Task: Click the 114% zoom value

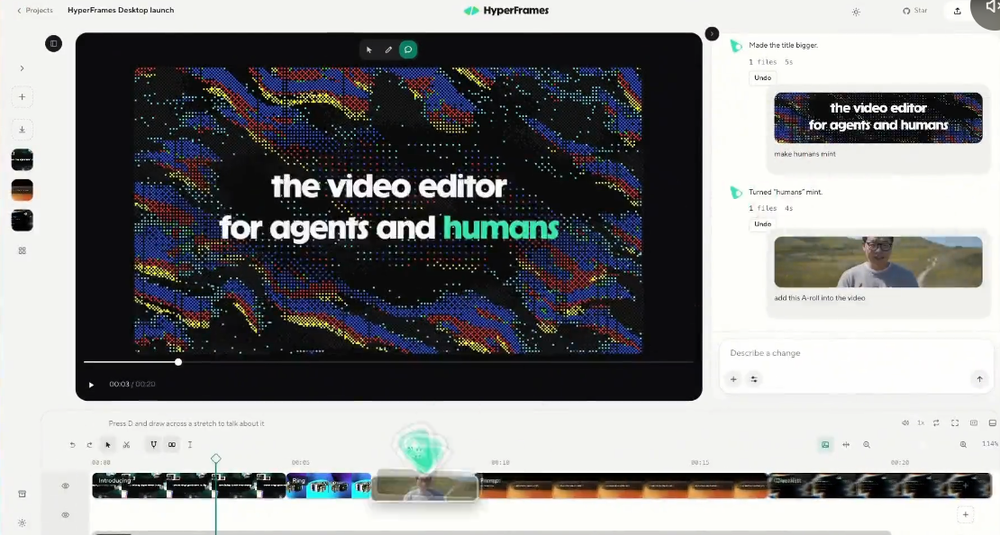Action: 990,444
